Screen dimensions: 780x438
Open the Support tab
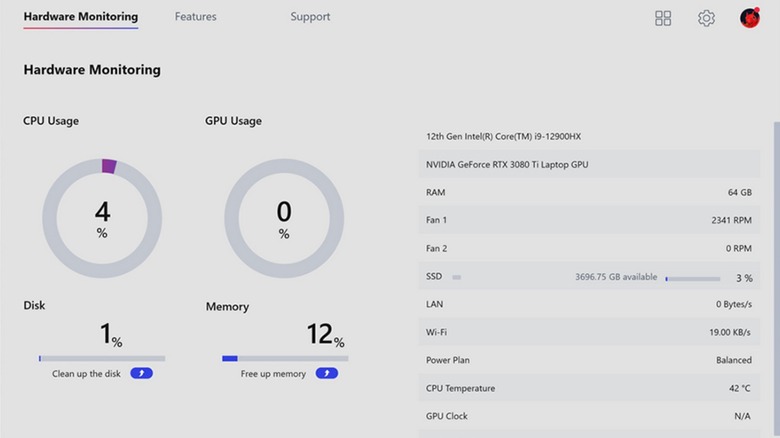tap(310, 17)
